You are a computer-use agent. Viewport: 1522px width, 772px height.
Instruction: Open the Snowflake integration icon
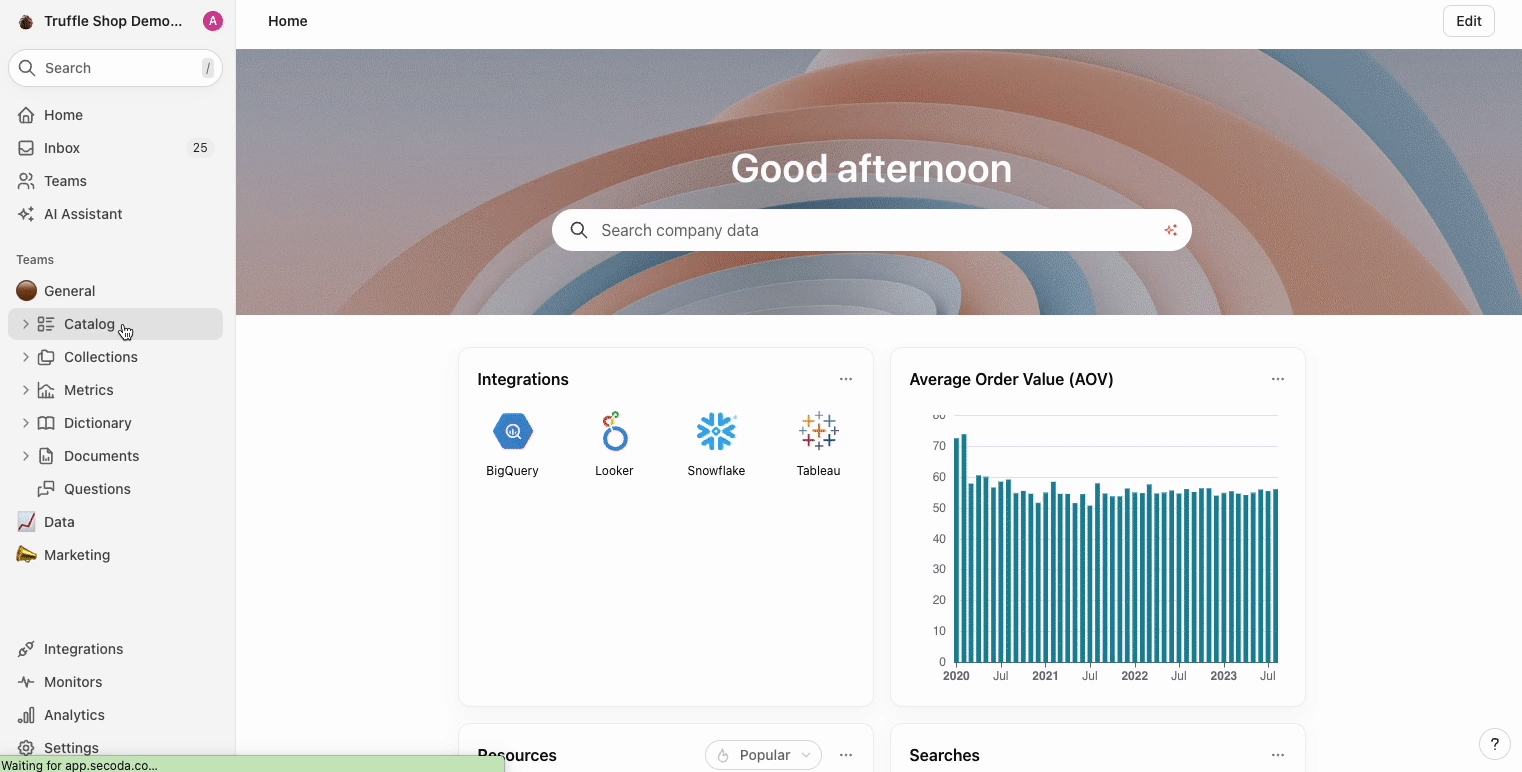(x=716, y=432)
